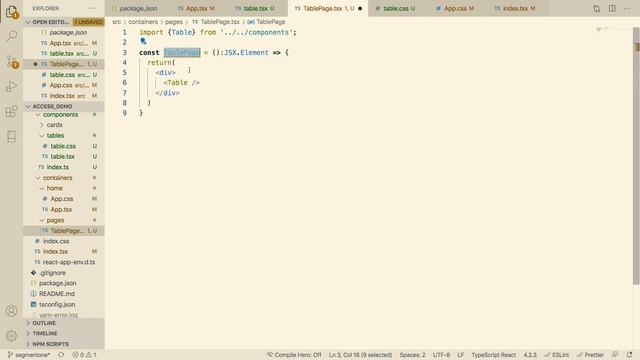Collapse the components folder
The image size is (640, 360).
point(64,114)
